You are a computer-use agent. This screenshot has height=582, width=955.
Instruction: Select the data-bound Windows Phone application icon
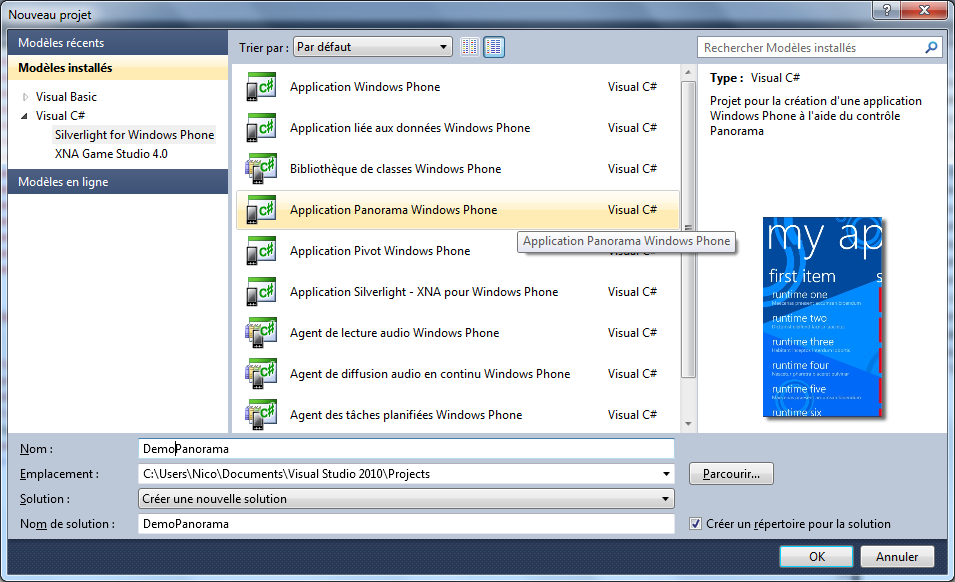click(x=260, y=128)
